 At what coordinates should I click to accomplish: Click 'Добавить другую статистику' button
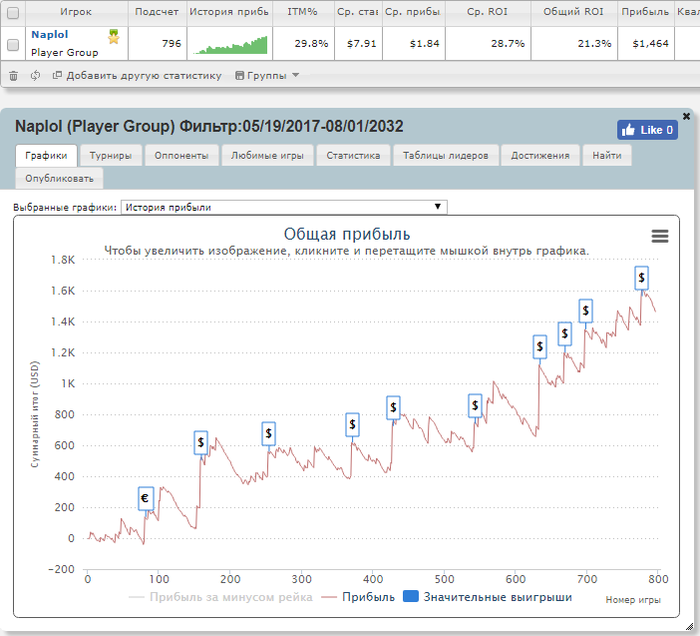point(137,75)
